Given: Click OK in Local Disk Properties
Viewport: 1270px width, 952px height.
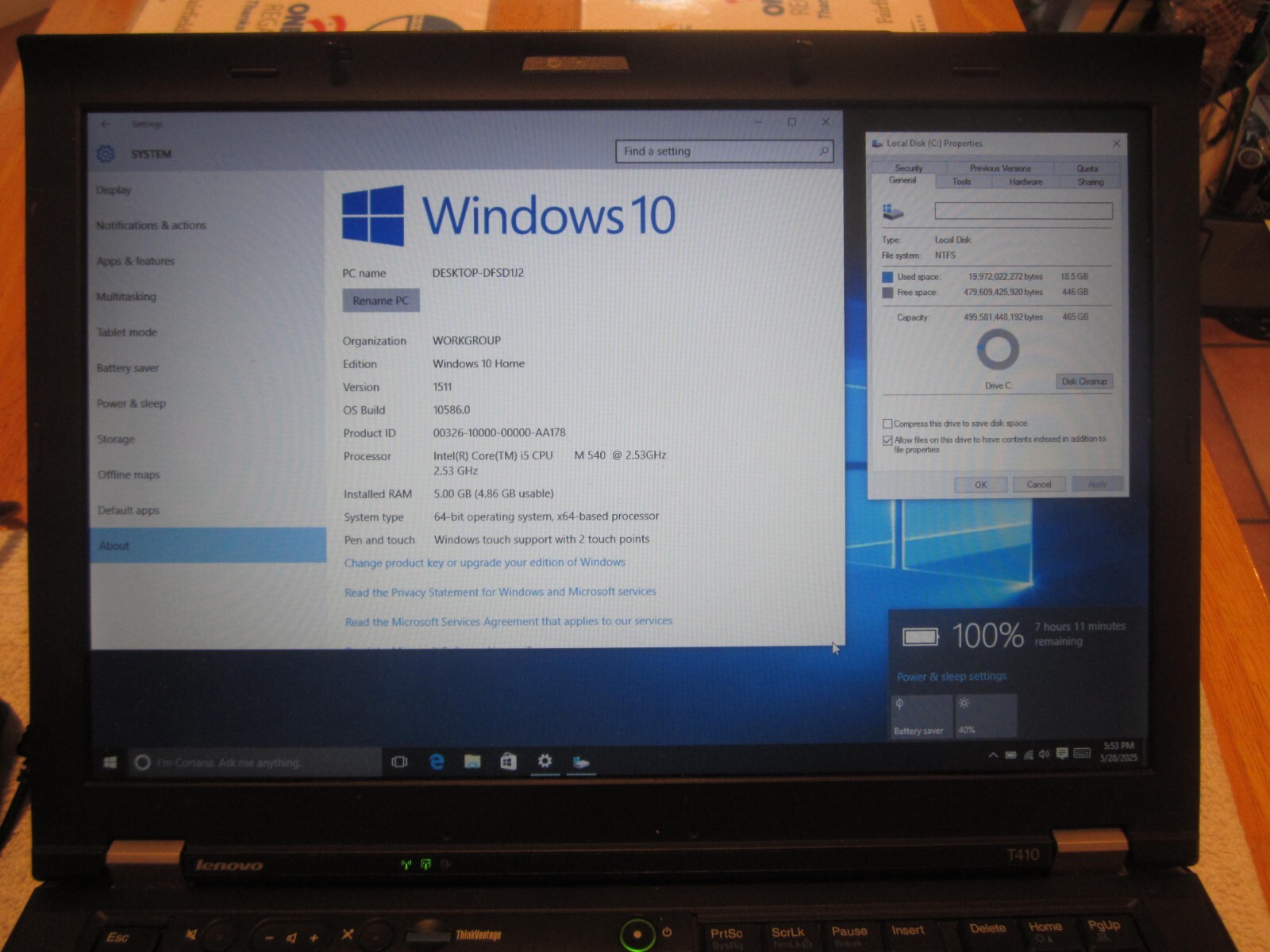Looking at the screenshot, I should 980,485.
